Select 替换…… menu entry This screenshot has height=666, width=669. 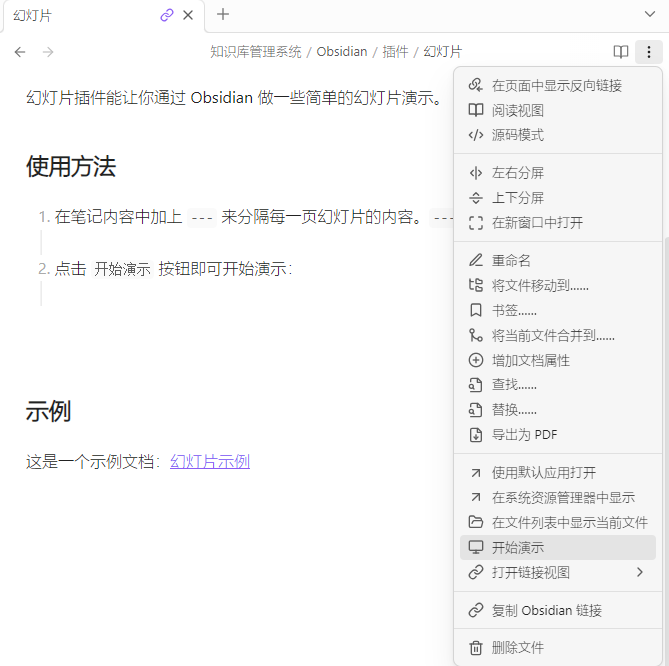558,410
